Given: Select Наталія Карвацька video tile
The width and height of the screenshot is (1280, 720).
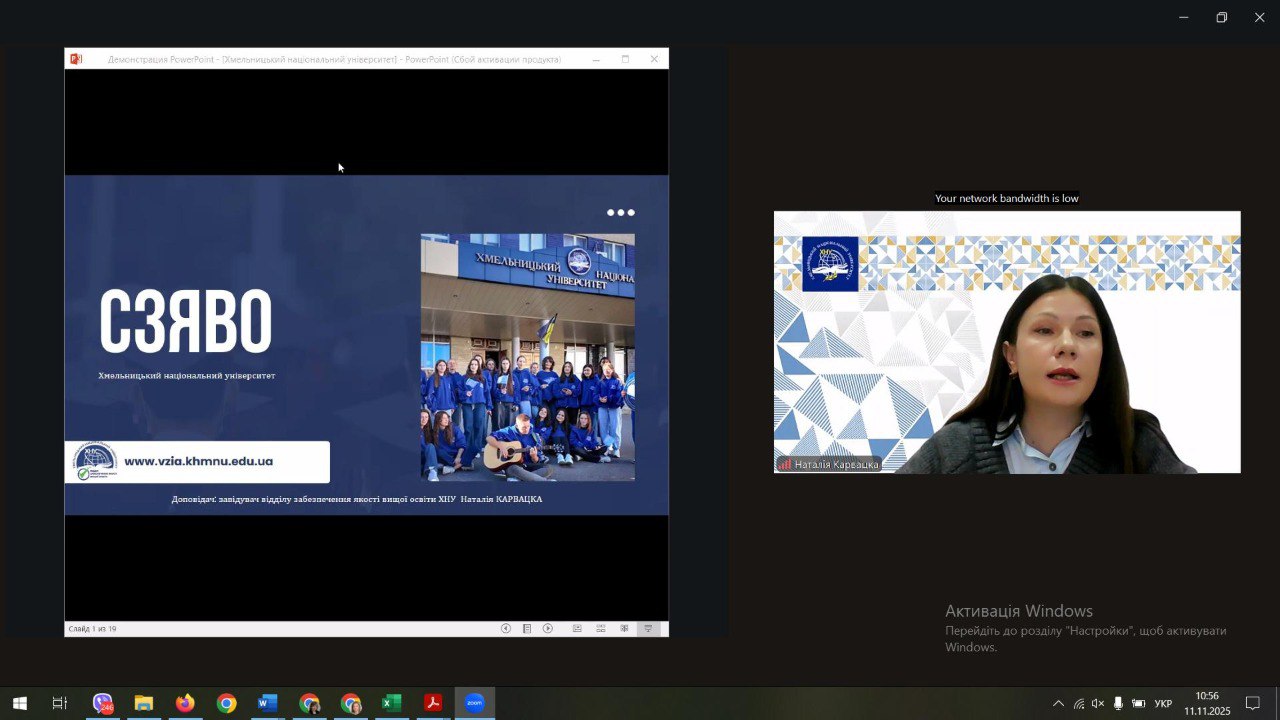Looking at the screenshot, I should coord(1006,342).
